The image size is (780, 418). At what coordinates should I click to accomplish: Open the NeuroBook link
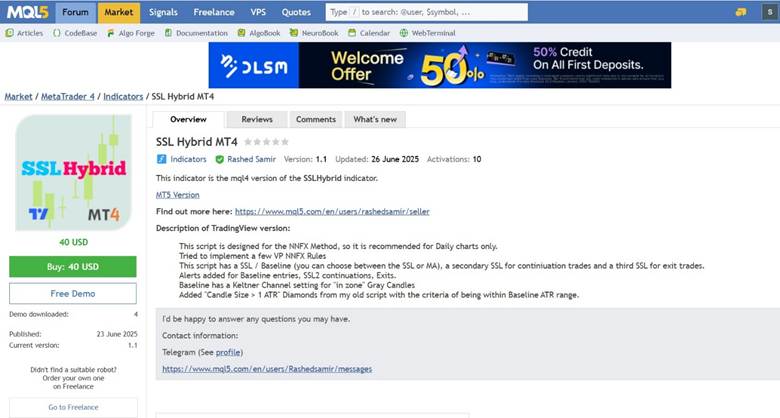pos(320,33)
